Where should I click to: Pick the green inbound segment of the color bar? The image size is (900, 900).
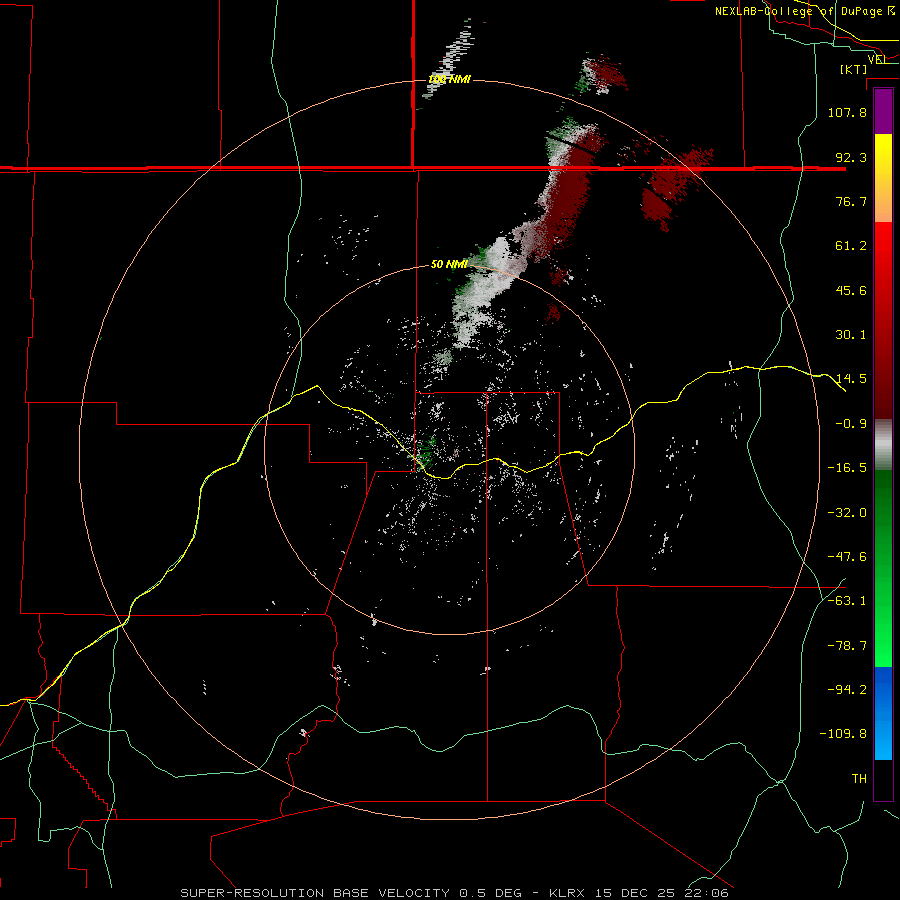coord(883,568)
